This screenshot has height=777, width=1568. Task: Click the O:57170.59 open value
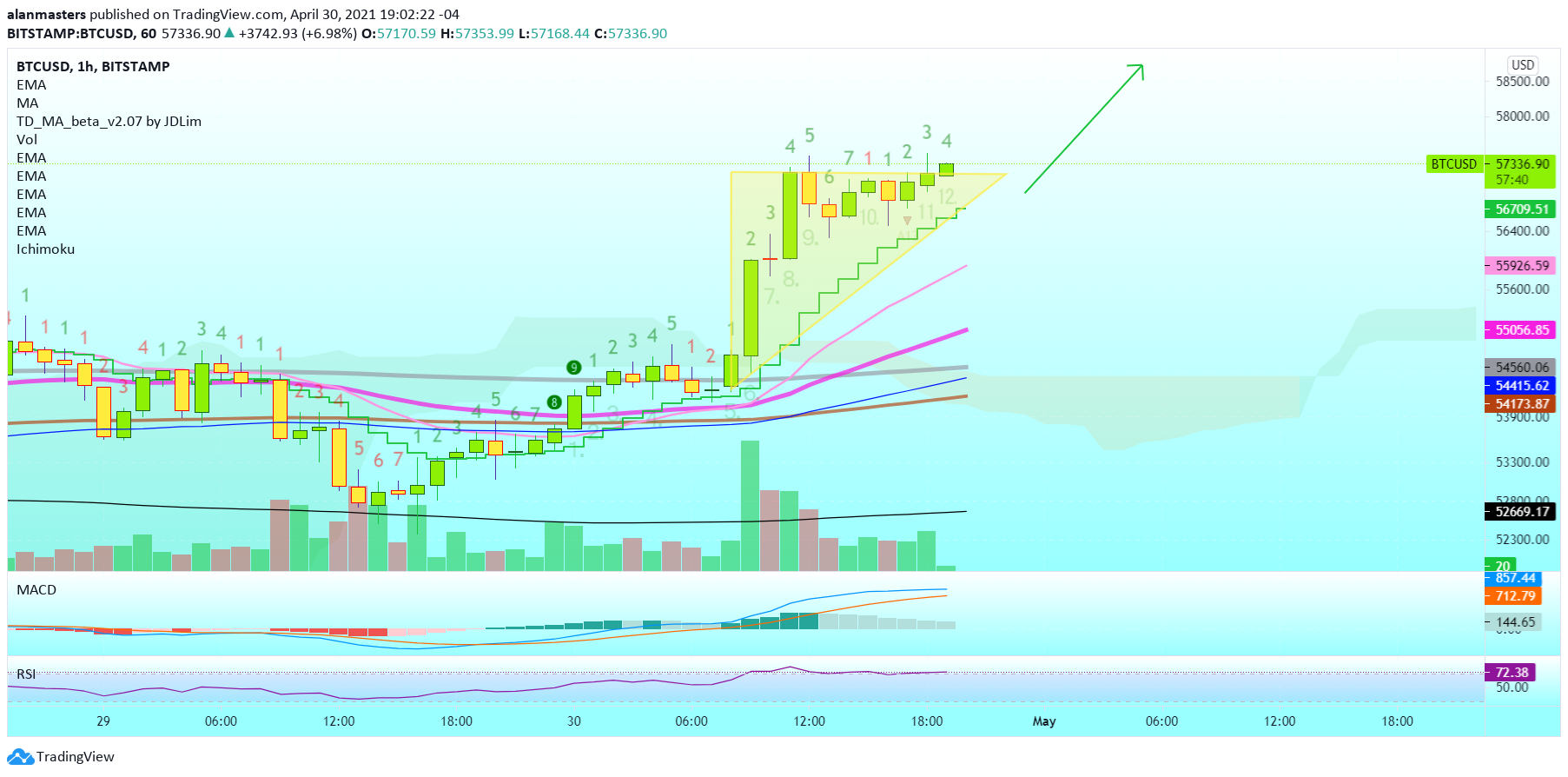click(x=399, y=33)
